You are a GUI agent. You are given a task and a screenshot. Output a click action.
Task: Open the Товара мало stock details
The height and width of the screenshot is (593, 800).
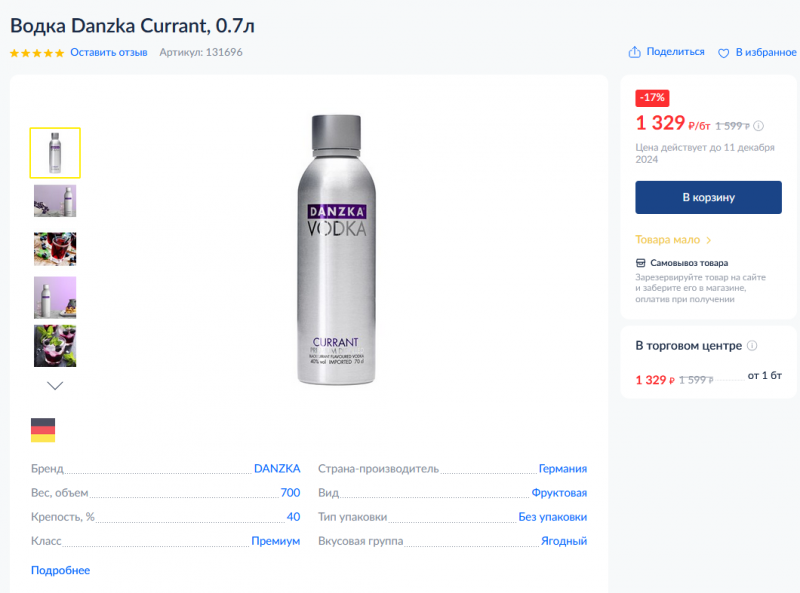click(x=673, y=240)
